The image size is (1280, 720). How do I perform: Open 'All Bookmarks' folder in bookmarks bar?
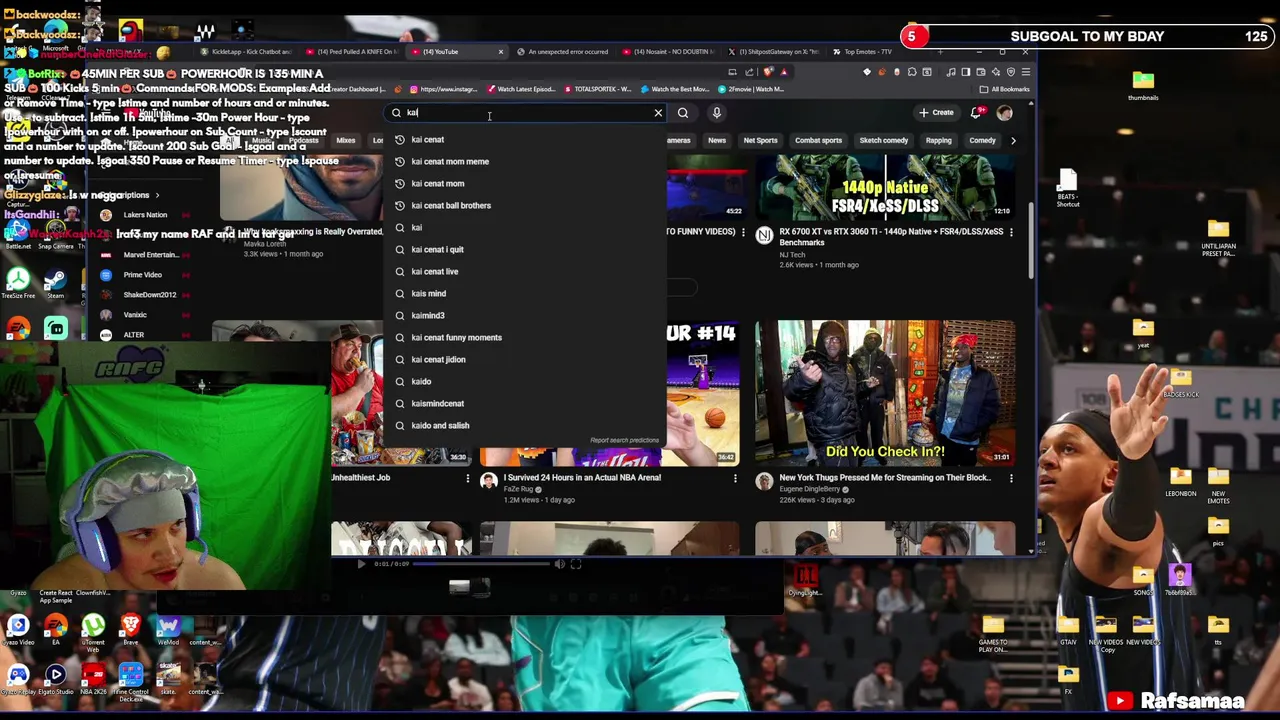click(1005, 89)
